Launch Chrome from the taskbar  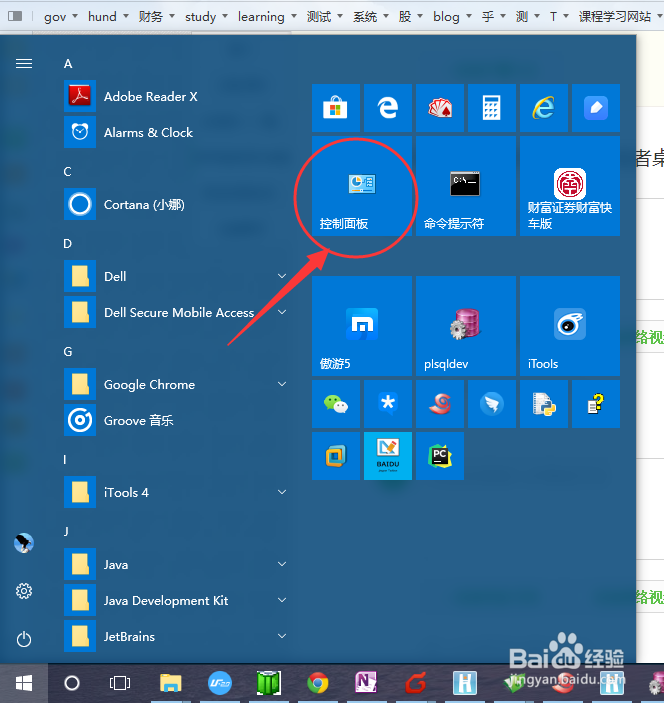click(x=317, y=683)
